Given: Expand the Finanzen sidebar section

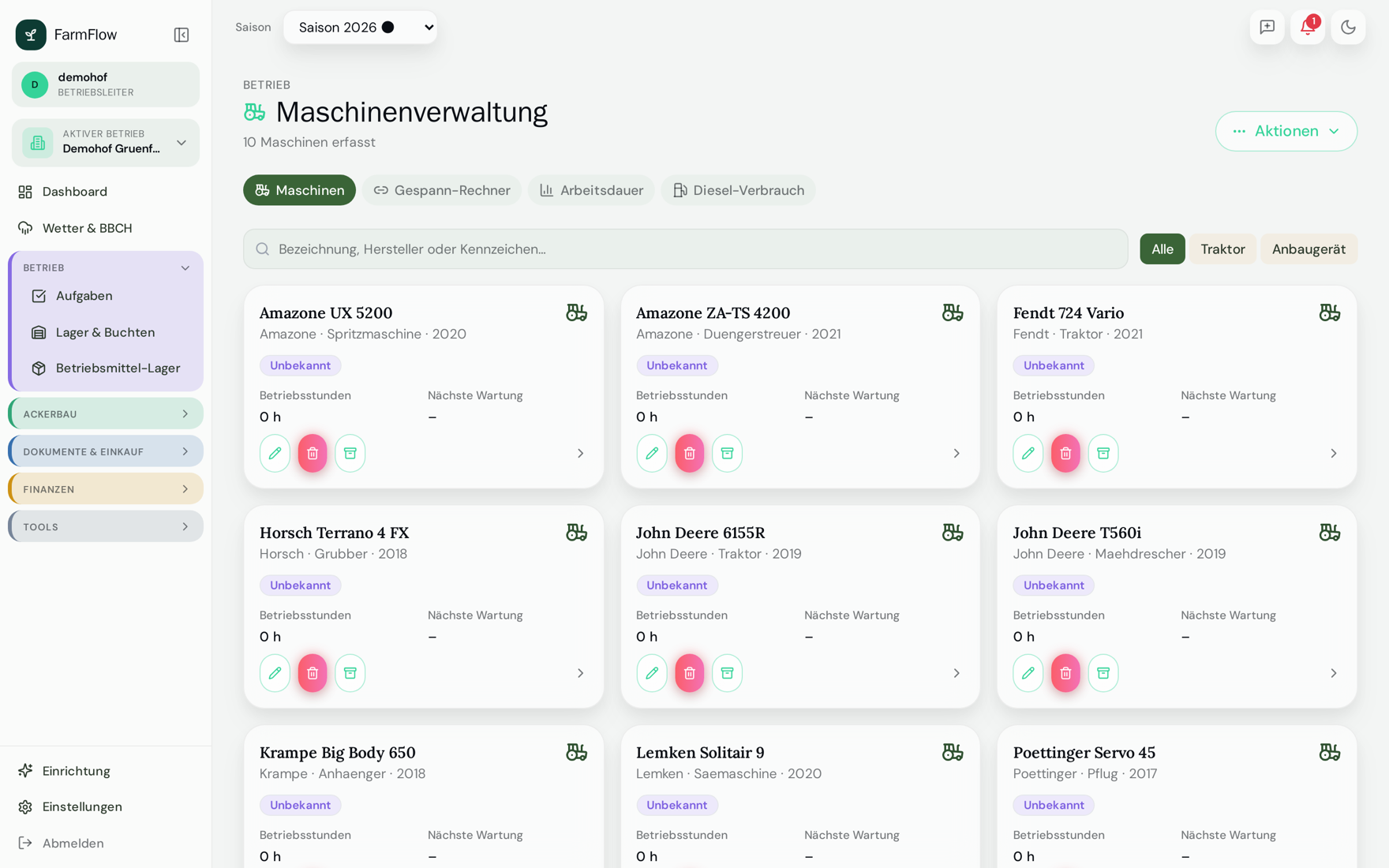Looking at the screenshot, I should coord(106,489).
